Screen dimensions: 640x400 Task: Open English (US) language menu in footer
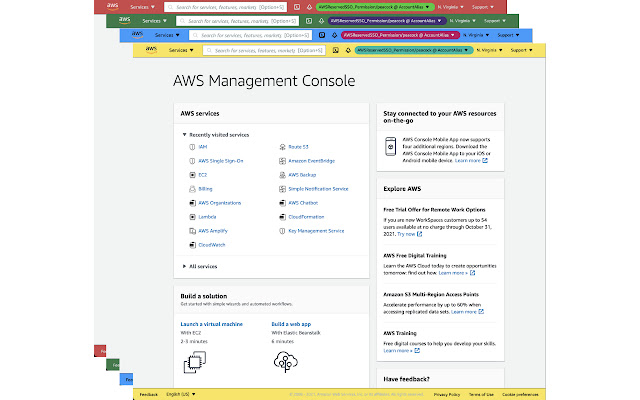181,394
